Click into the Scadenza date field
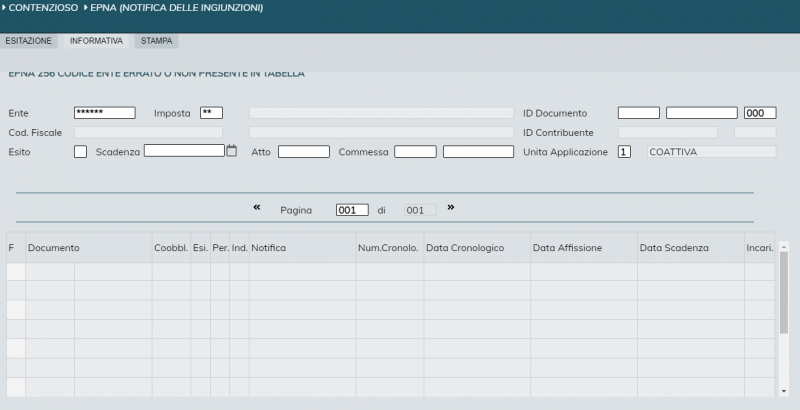800x410 pixels. pyautogui.click(x=184, y=152)
